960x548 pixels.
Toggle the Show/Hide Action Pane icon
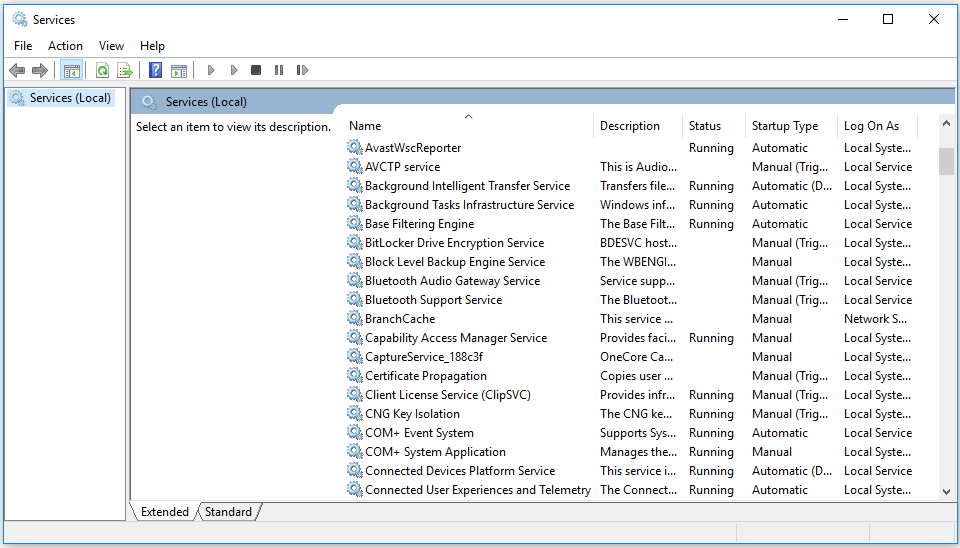(x=179, y=70)
